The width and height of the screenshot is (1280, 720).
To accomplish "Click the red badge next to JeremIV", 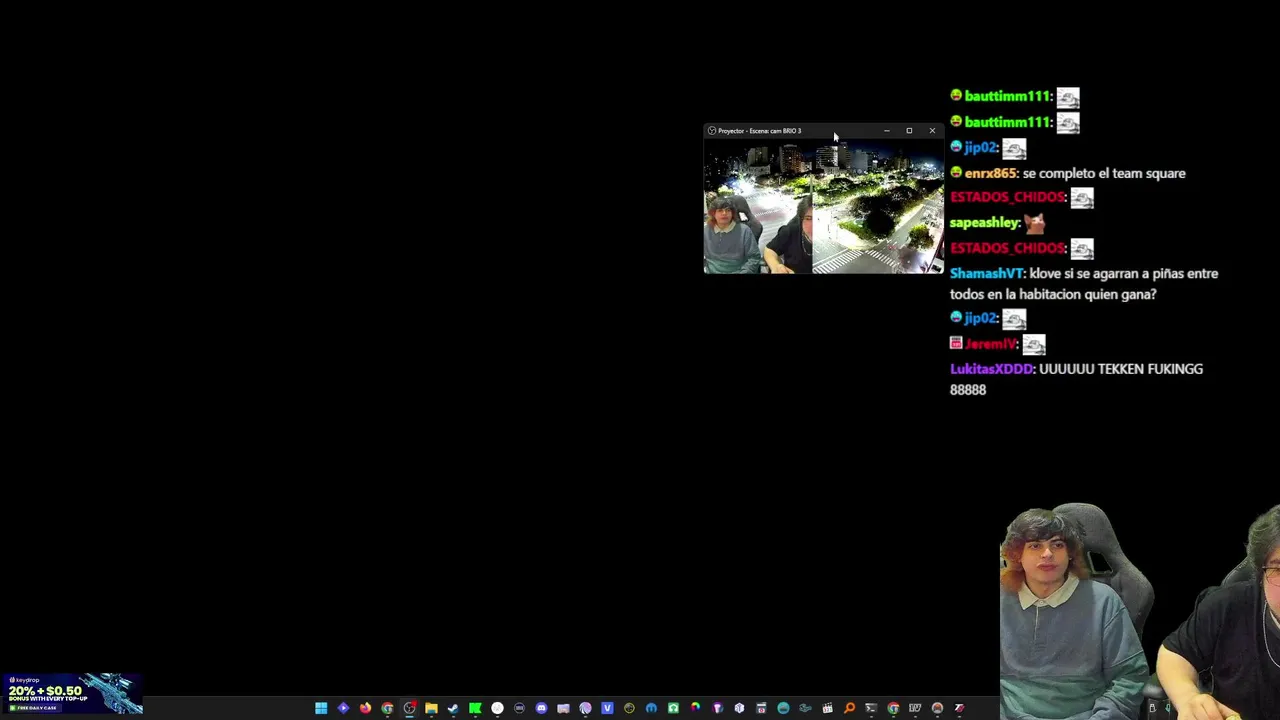I will point(956,343).
